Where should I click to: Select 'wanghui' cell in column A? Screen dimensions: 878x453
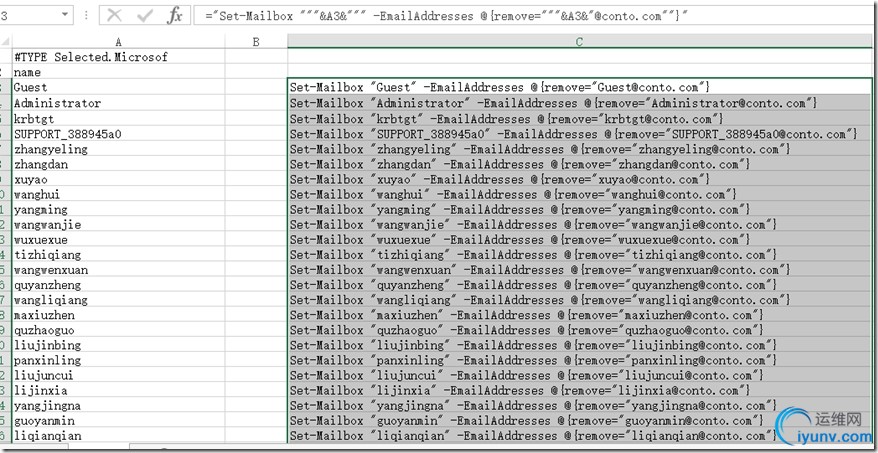click(x=119, y=194)
